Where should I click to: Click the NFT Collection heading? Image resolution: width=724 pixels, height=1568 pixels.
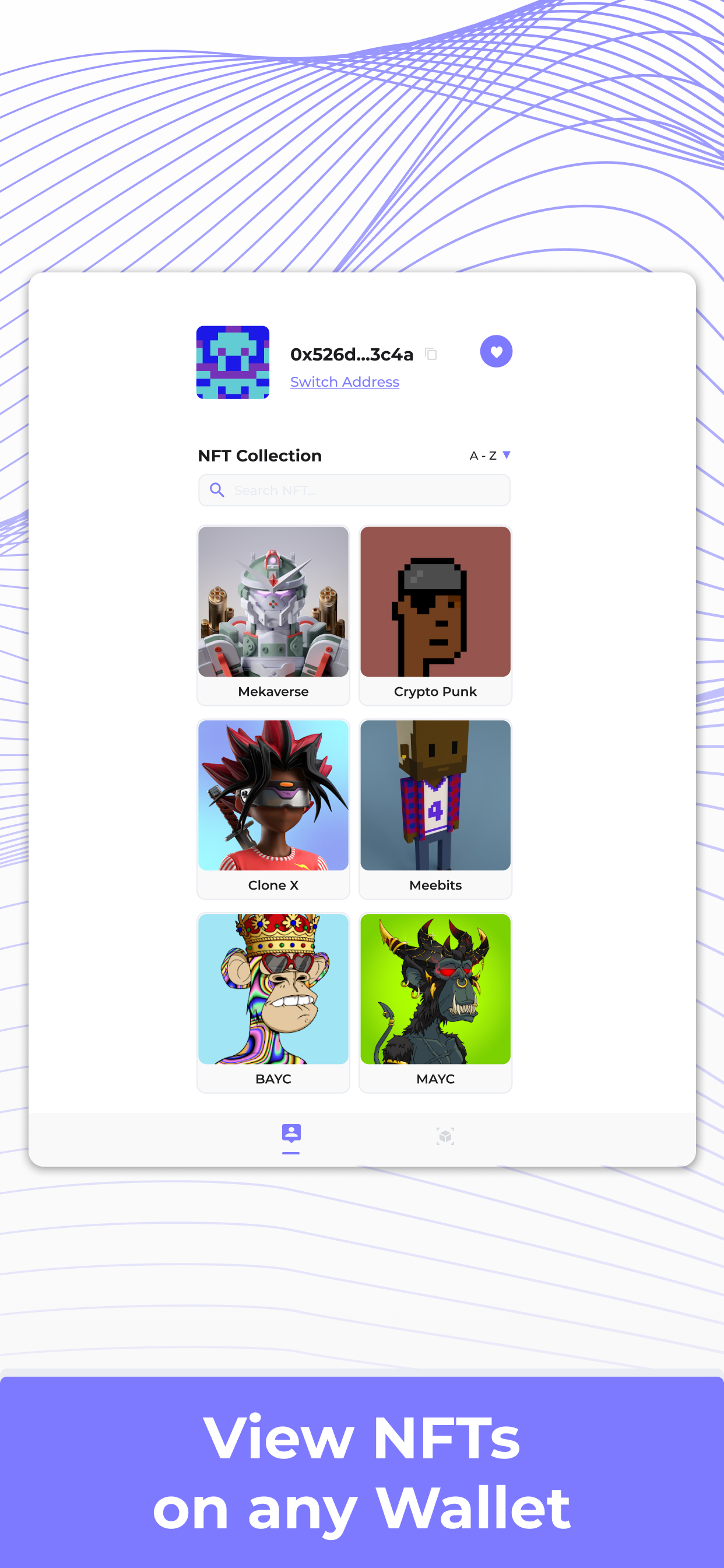click(260, 456)
